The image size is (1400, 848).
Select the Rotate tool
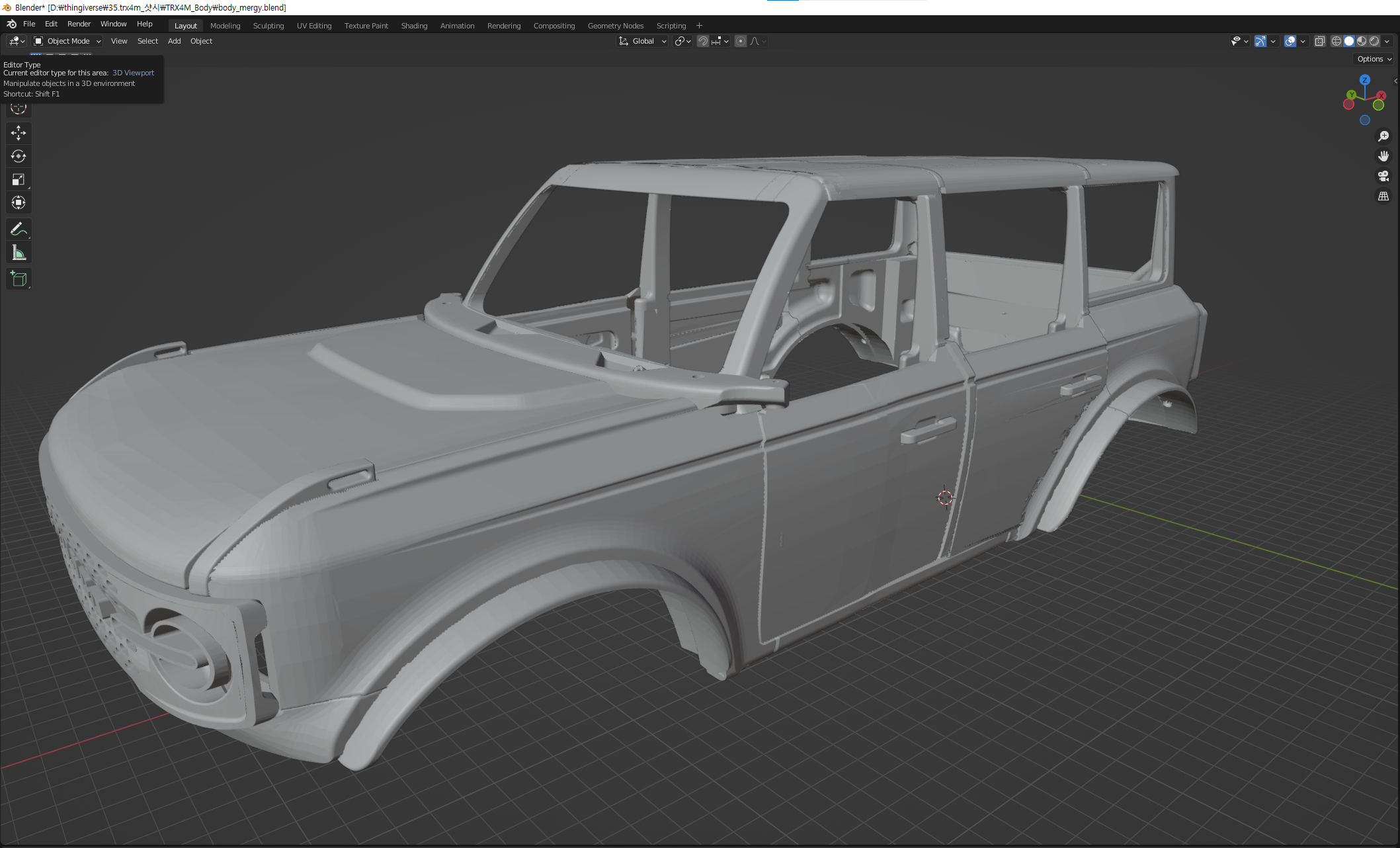19,156
